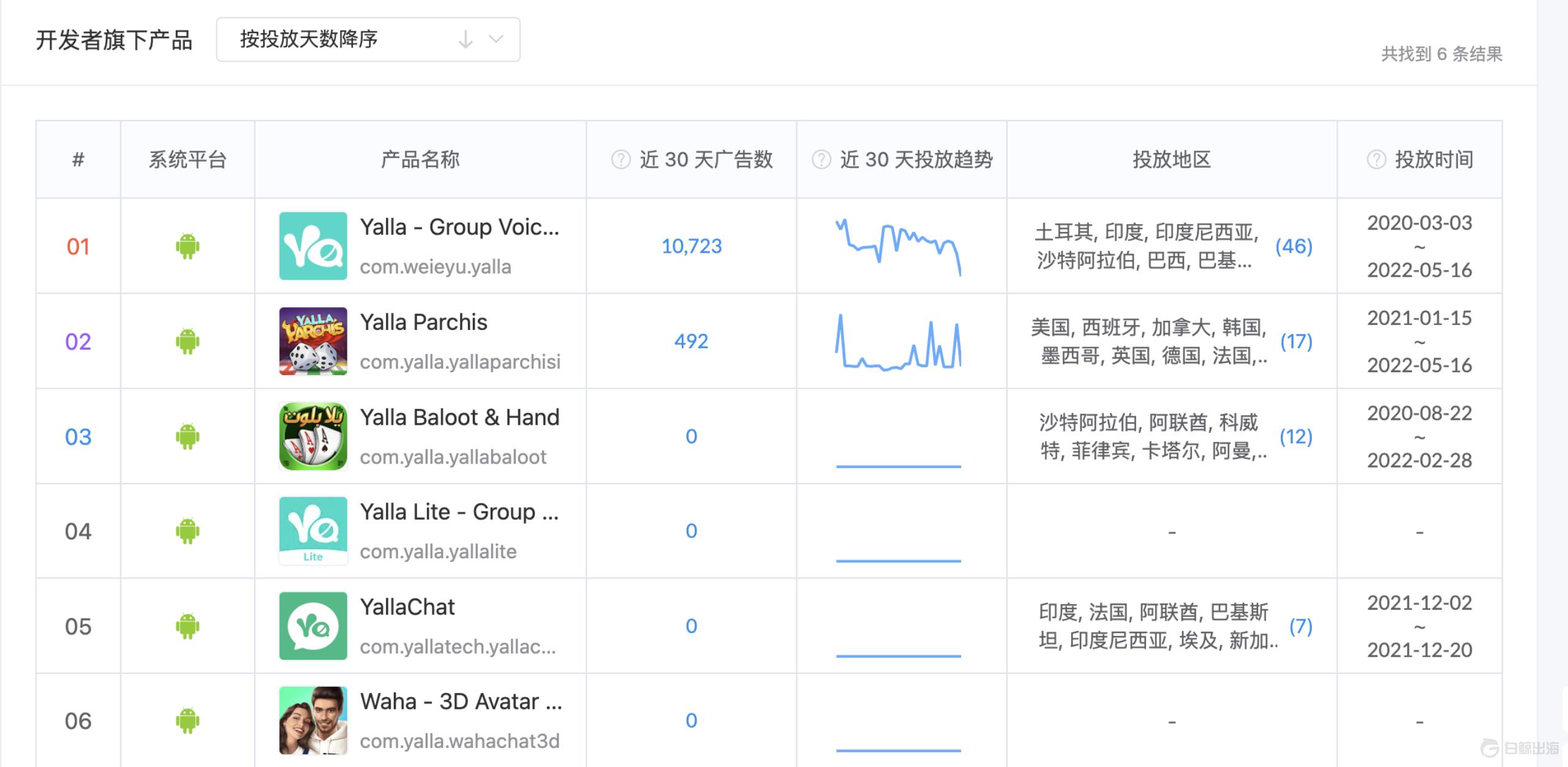Open the Yalla Lite - Group product name
Image resolution: width=1568 pixels, height=767 pixels.
point(459,512)
